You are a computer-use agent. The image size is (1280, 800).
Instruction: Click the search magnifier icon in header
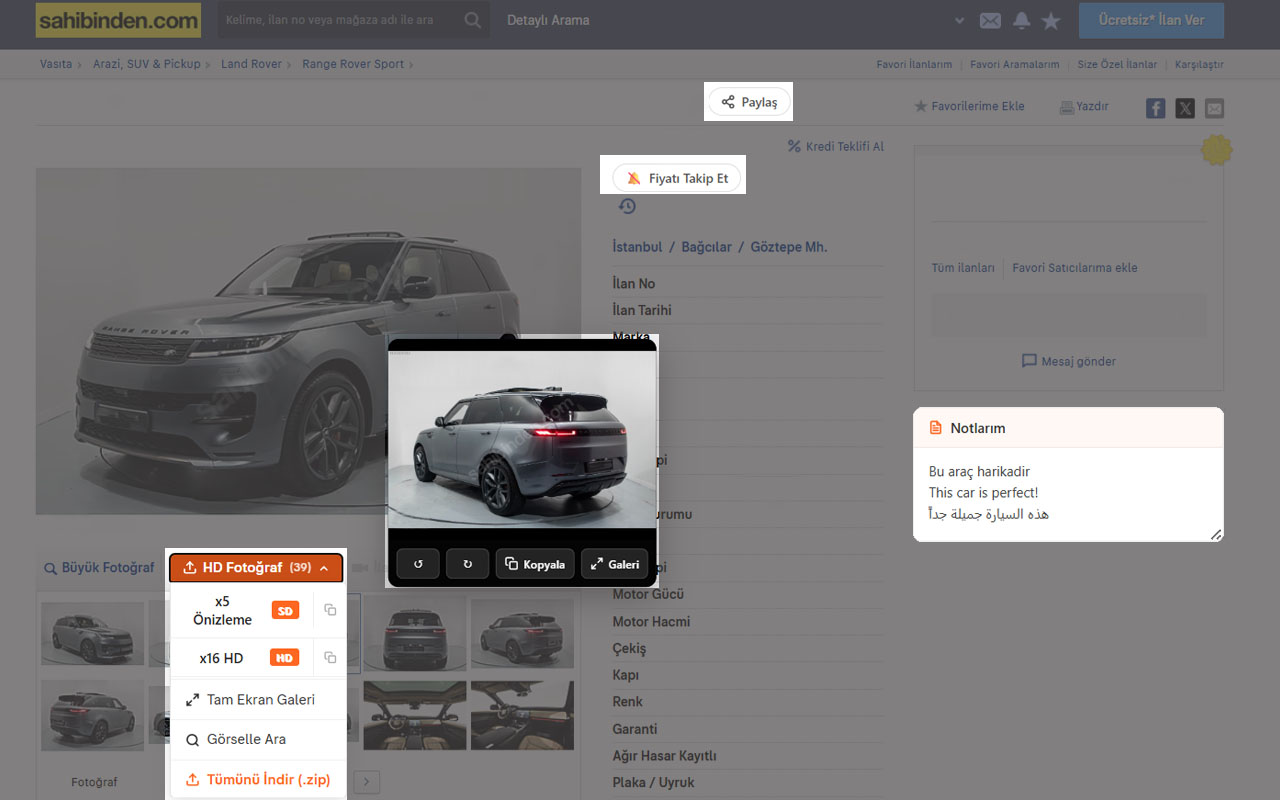tap(473, 20)
